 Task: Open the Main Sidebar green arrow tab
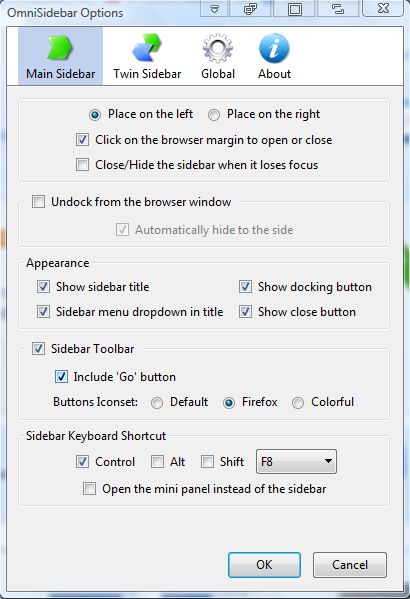60,56
